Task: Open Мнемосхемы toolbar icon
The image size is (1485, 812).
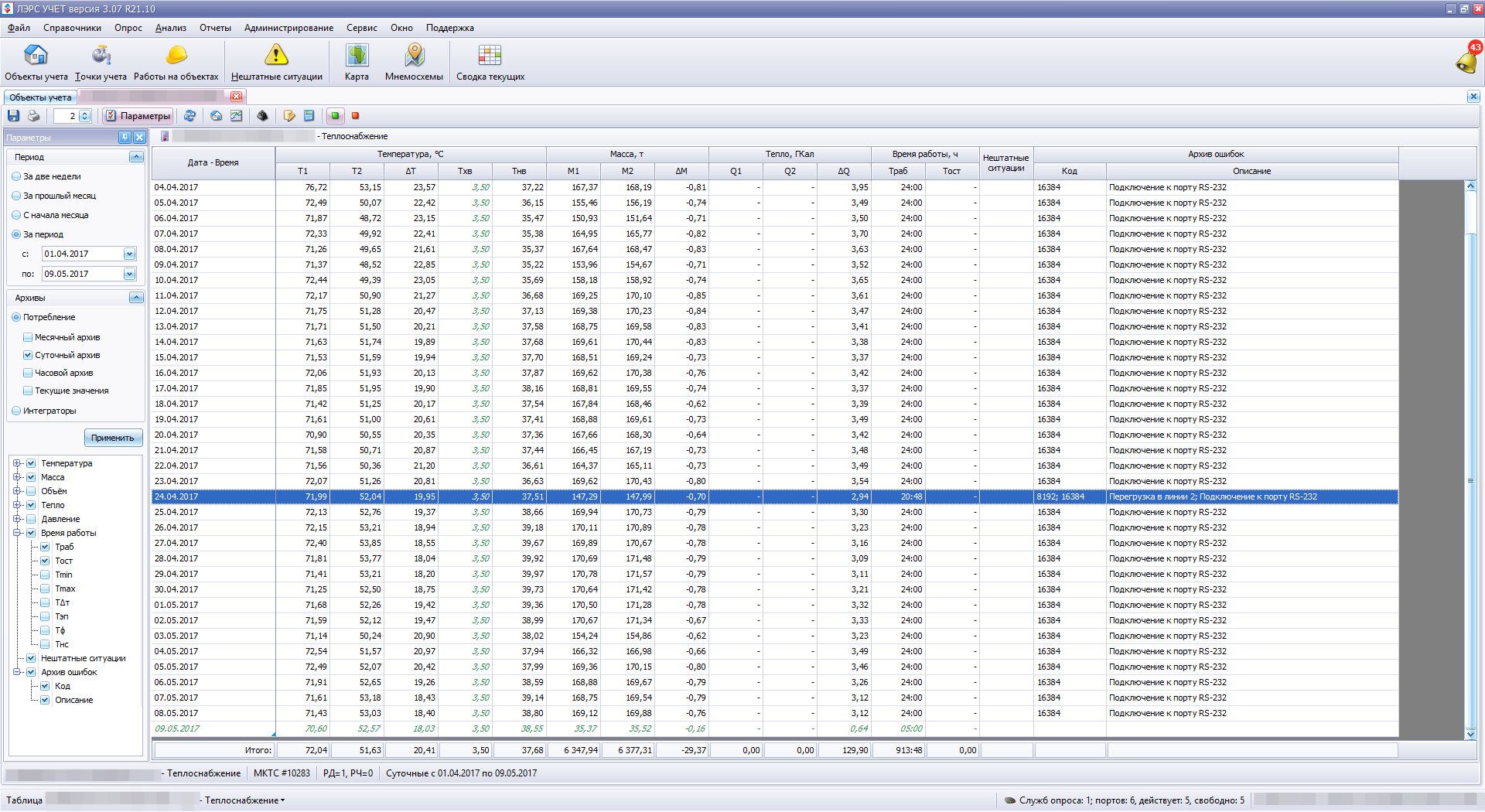Action: [x=414, y=62]
